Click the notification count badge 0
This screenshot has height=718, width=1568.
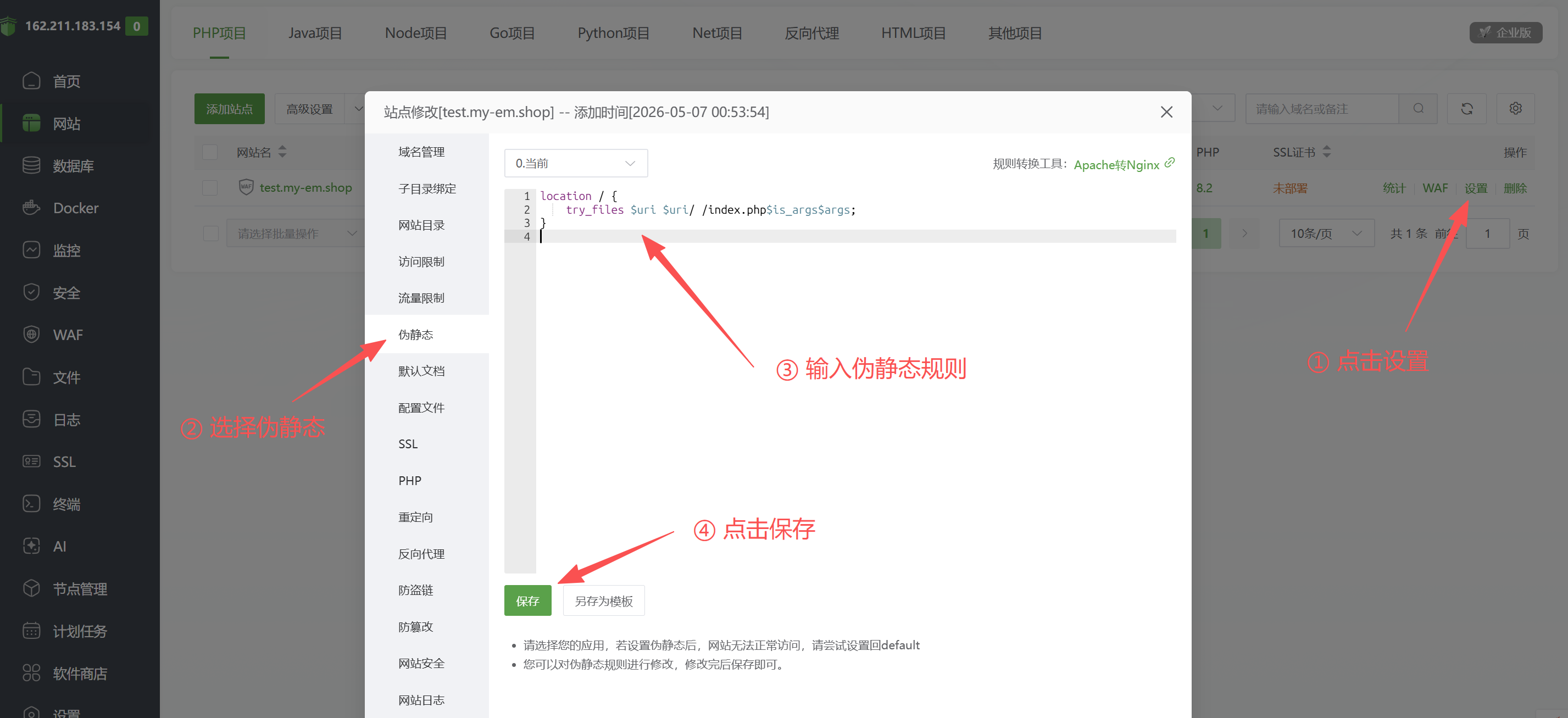coord(136,26)
